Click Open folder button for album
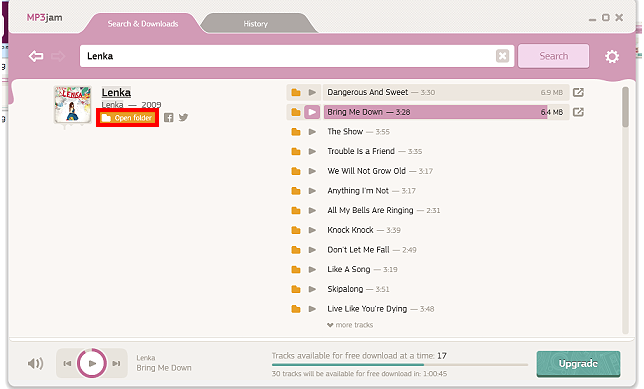The height and width of the screenshot is (389, 644). click(x=128, y=118)
